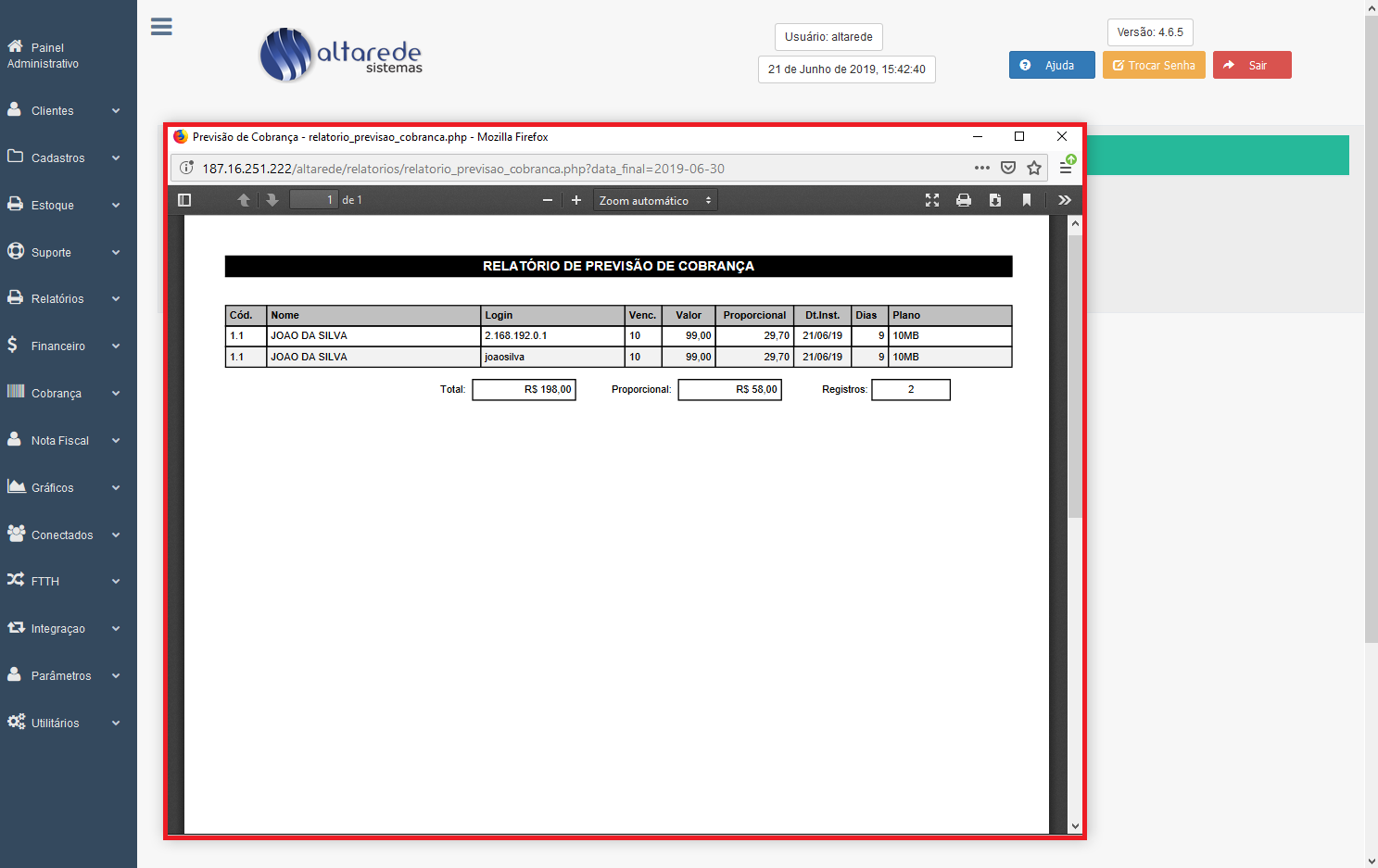The image size is (1378, 868).
Task: Print the PDF report
Action: click(x=964, y=200)
